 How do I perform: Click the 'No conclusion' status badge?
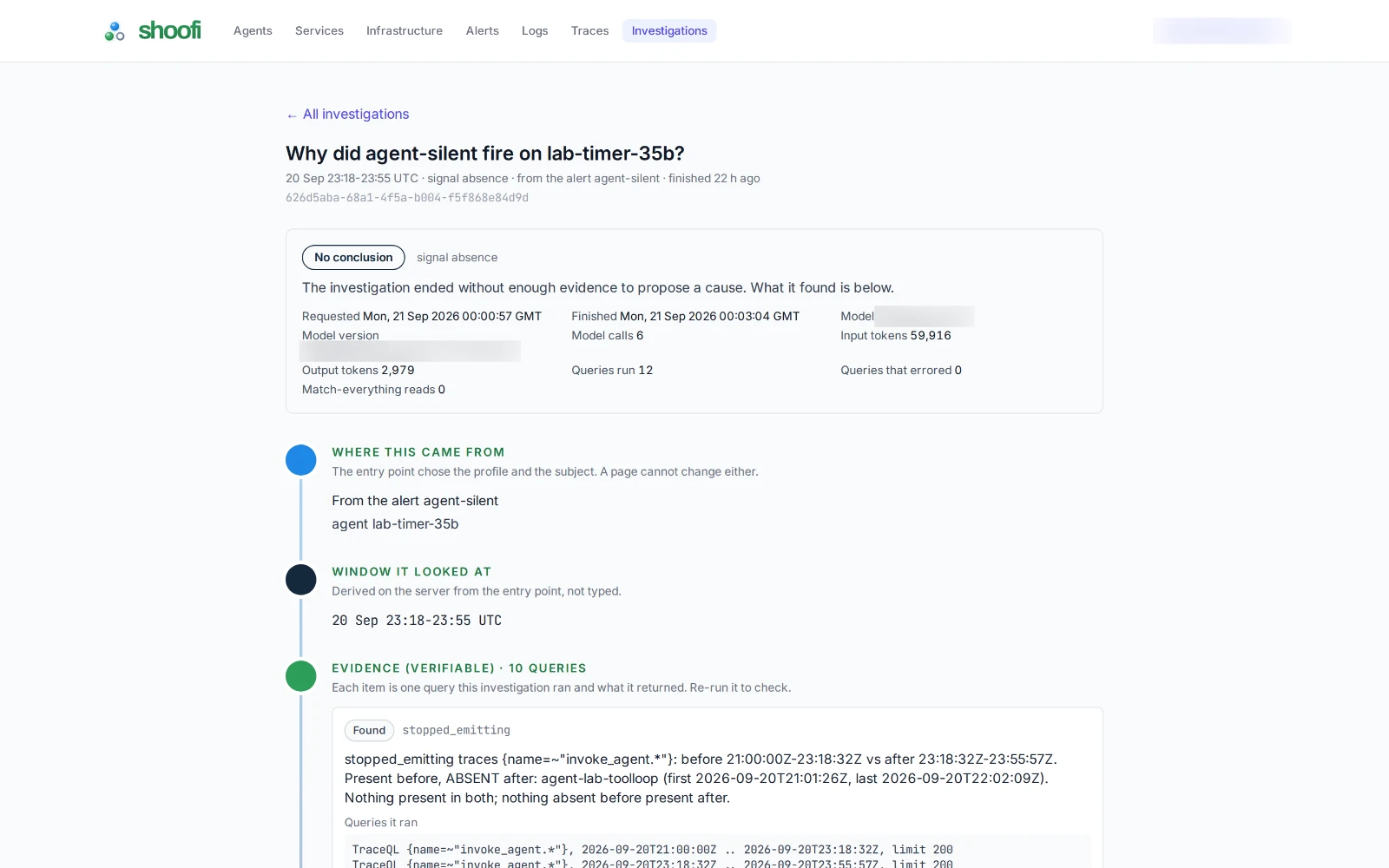tap(353, 257)
